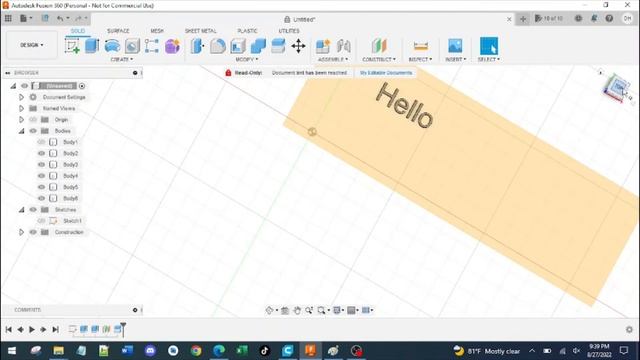The width and height of the screenshot is (640, 360).
Task: Open the CREATE dropdown menu
Action: [x=122, y=59]
